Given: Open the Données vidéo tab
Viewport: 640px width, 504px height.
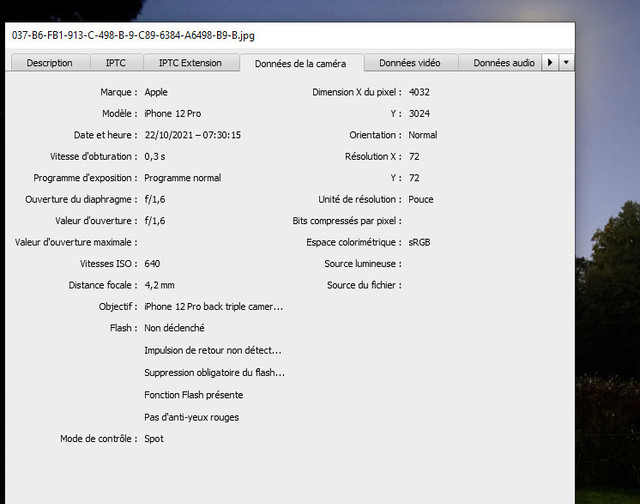Looking at the screenshot, I should (x=410, y=62).
